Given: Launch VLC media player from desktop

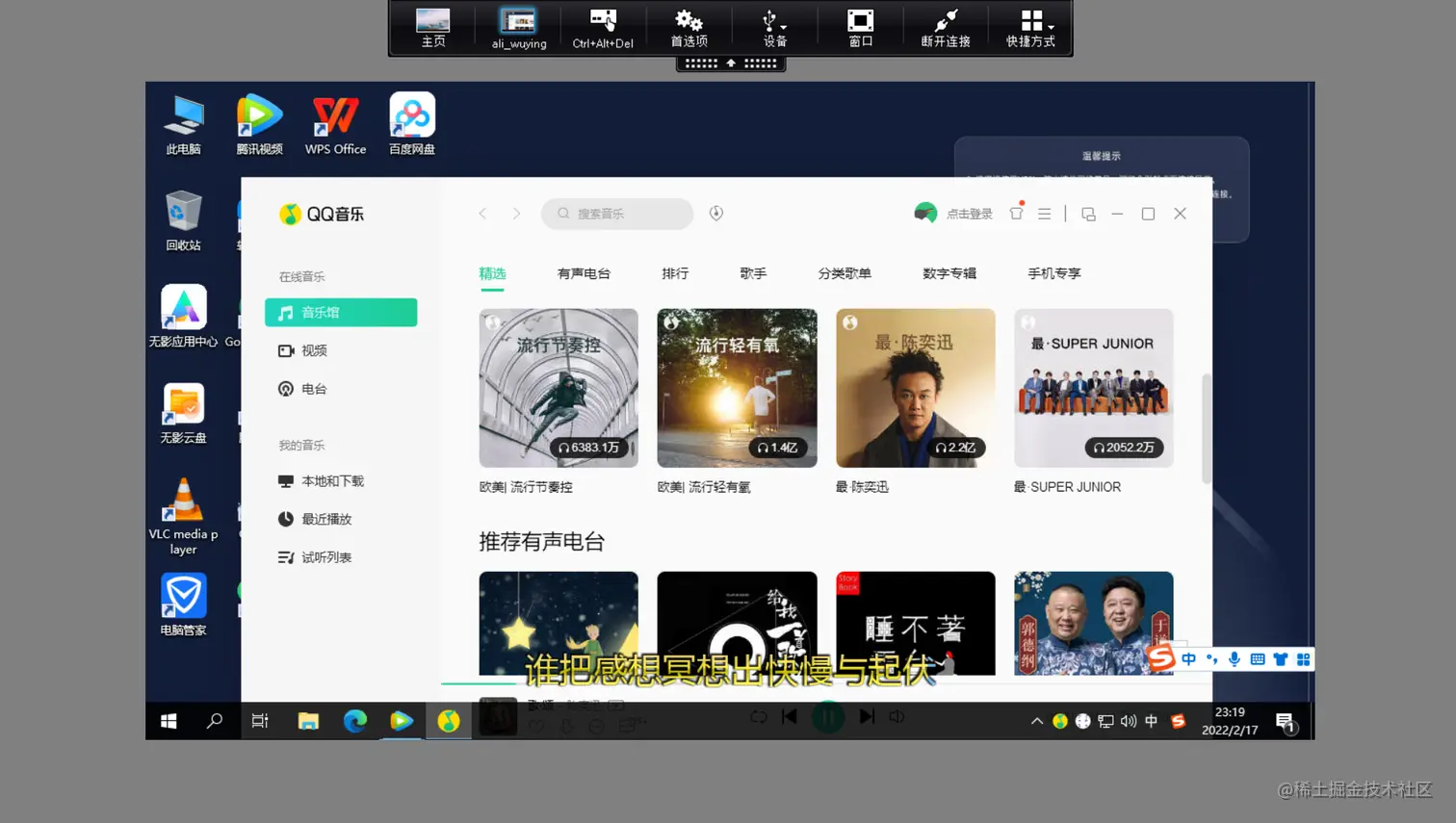Looking at the screenshot, I should (183, 516).
